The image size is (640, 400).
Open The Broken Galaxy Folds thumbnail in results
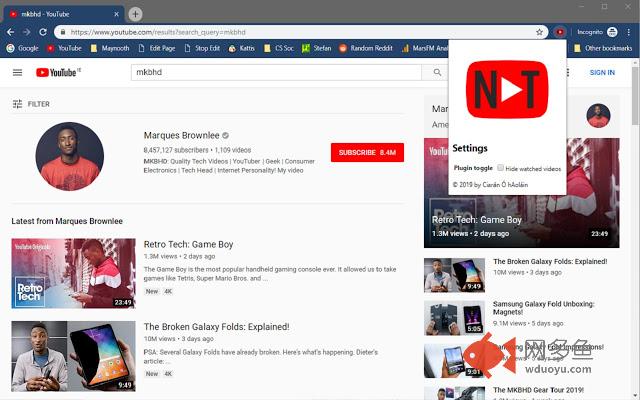(x=73, y=356)
